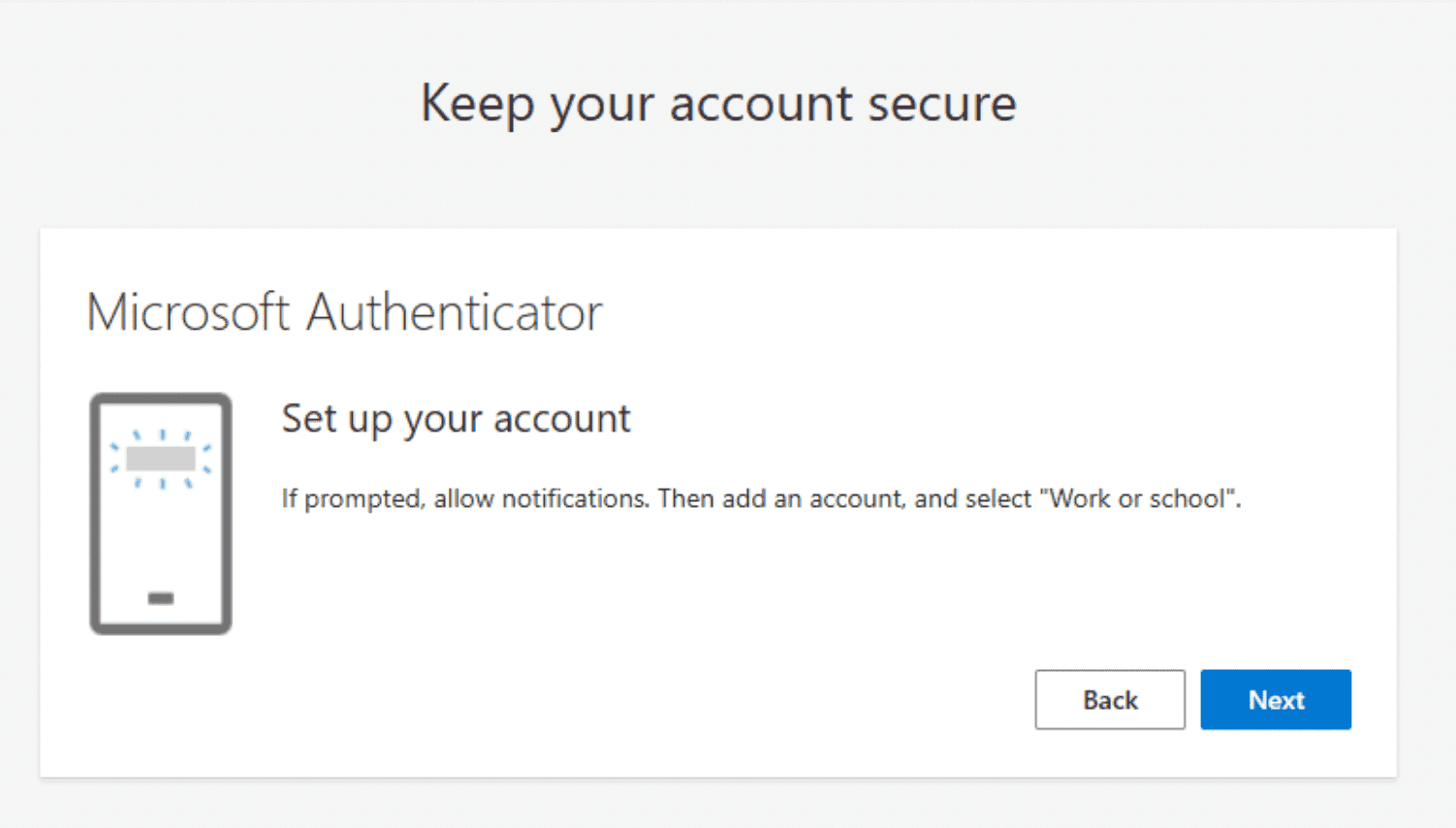Click the quoted "Work or school" text
1456x828 pixels.
(x=1138, y=498)
